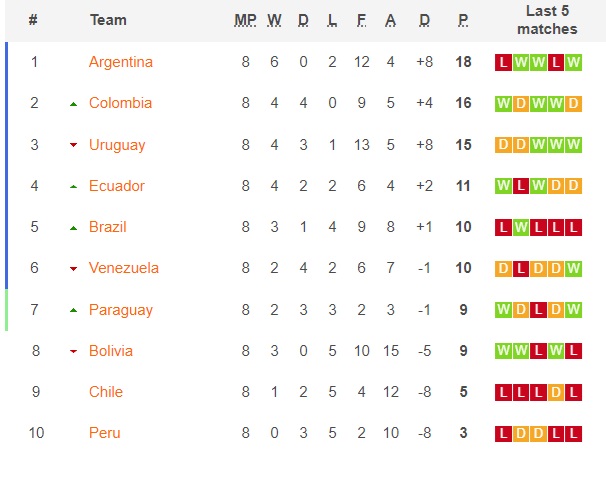Viewport: 606px width, 482px height.
Task: Click red down arrow beside Bolivia
Action: coord(73,351)
